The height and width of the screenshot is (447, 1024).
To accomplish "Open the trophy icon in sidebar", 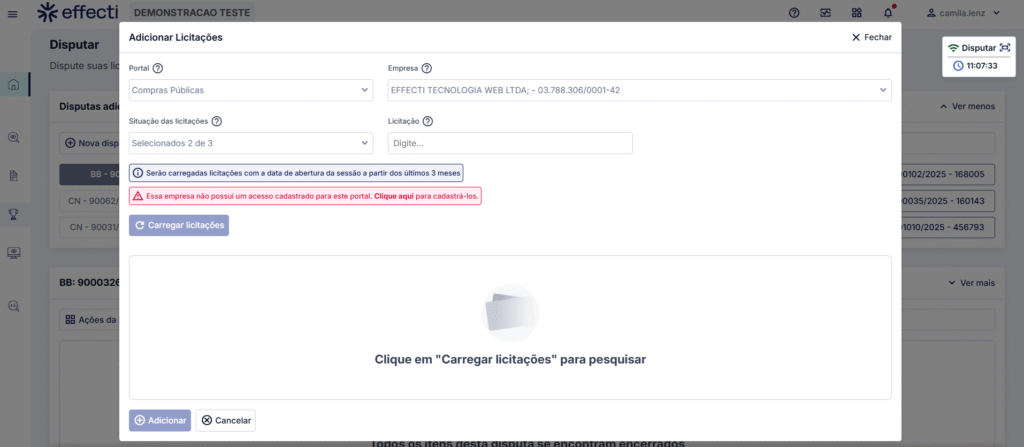I will (x=13, y=213).
